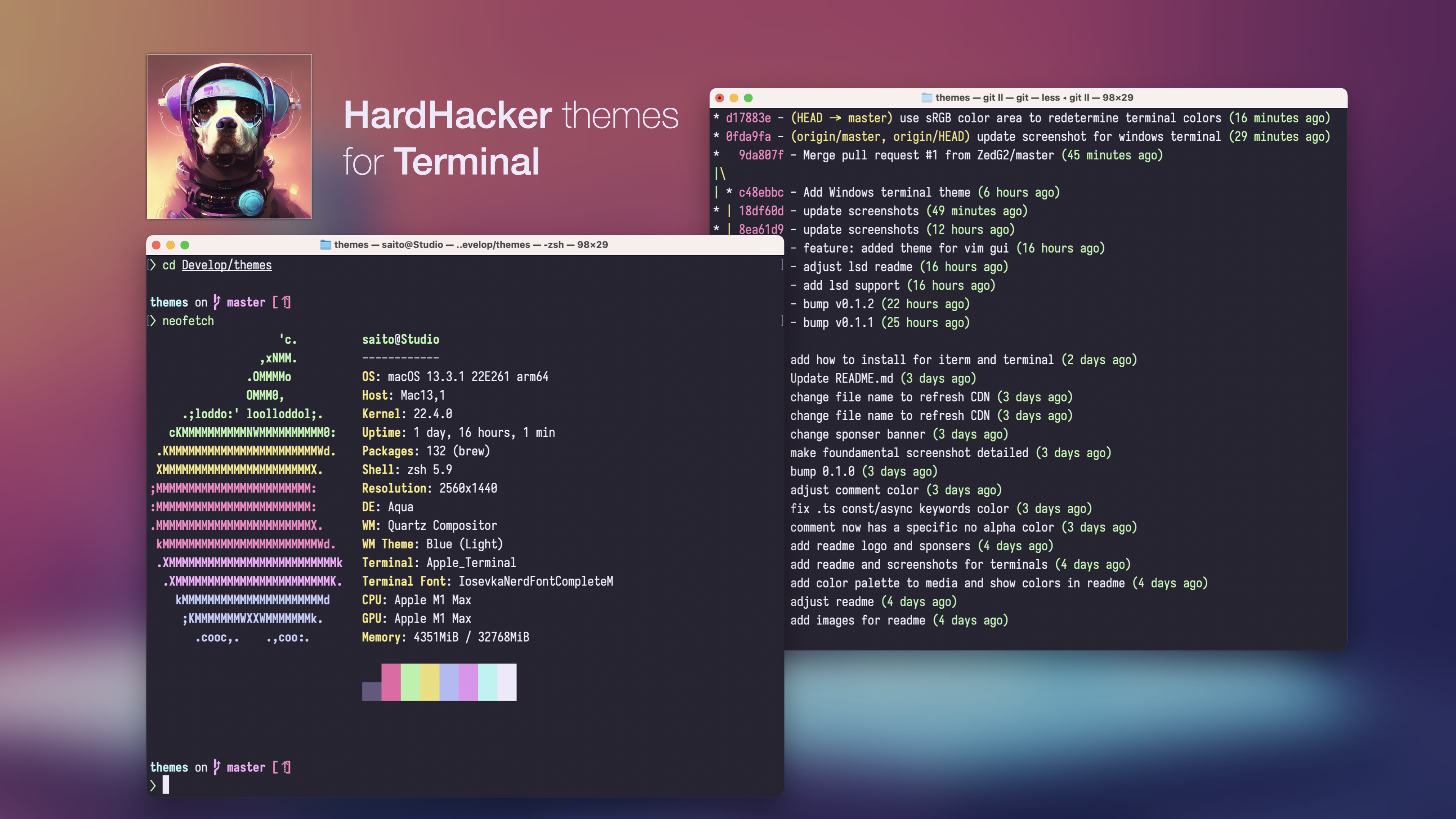Click commit hash d17883e
This screenshot has height=819, width=1456.
click(748, 118)
